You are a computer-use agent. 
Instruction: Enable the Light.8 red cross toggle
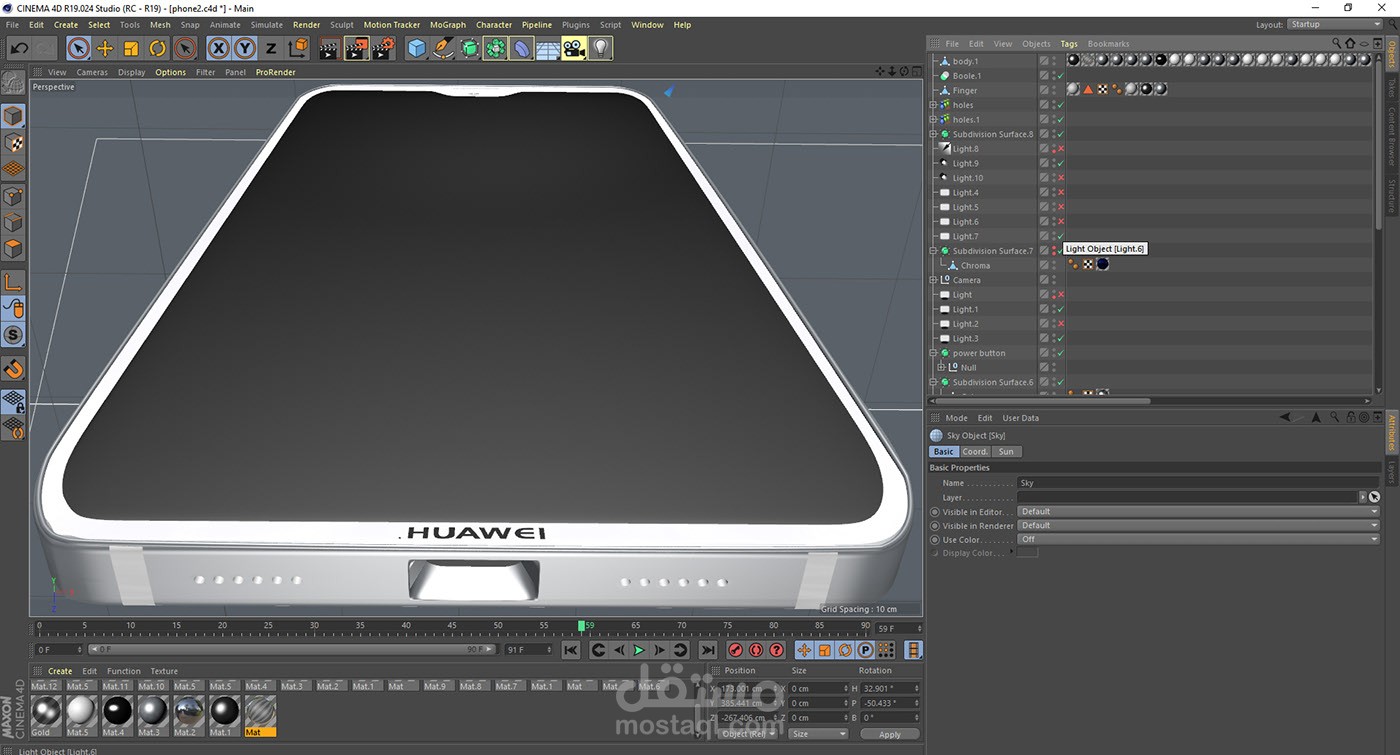click(1060, 149)
